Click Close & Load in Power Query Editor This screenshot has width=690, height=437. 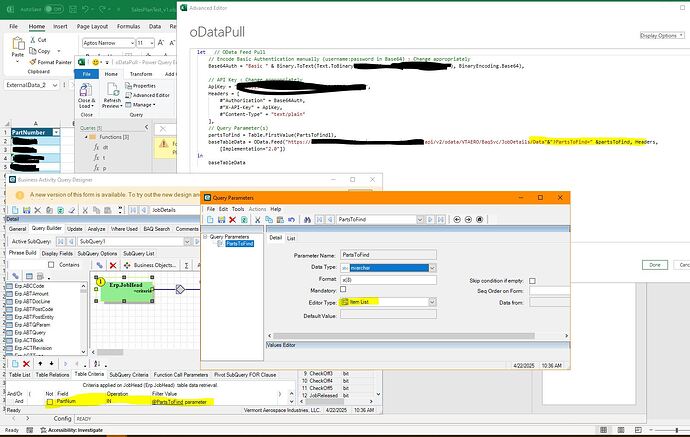coord(86,96)
